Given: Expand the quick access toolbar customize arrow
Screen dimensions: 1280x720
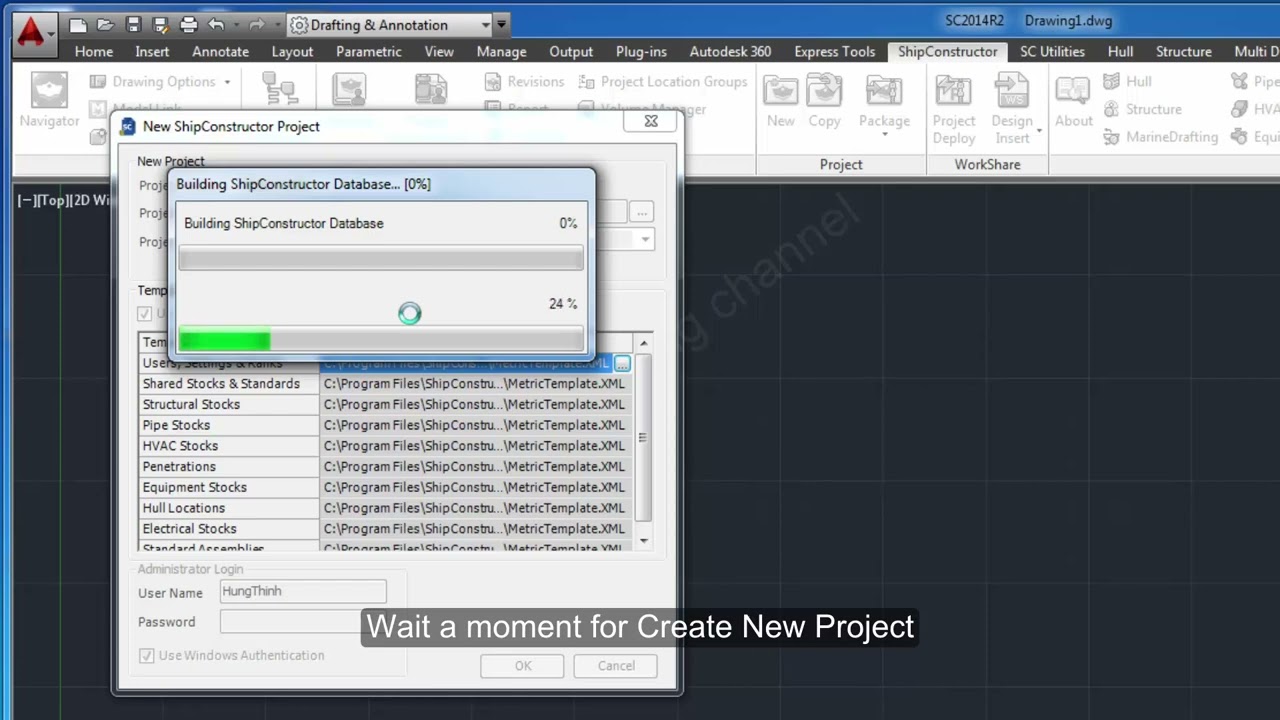Looking at the screenshot, I should click(x=502, y=24).
